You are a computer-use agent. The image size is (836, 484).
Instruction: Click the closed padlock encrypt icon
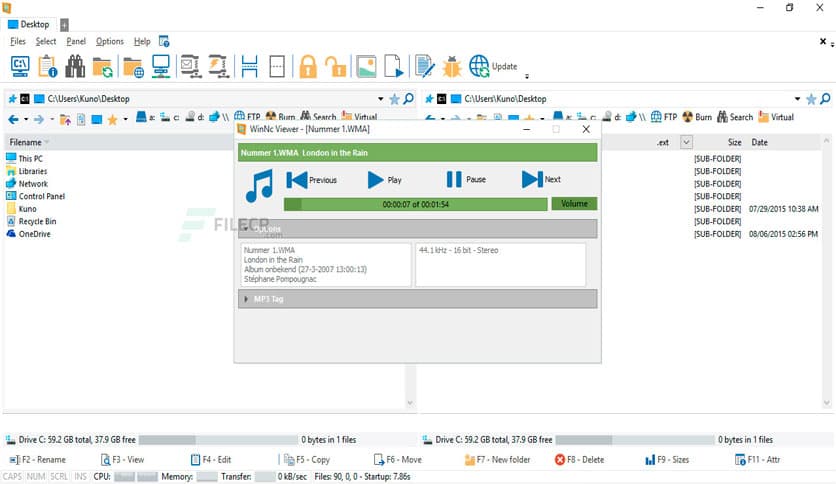308,67
